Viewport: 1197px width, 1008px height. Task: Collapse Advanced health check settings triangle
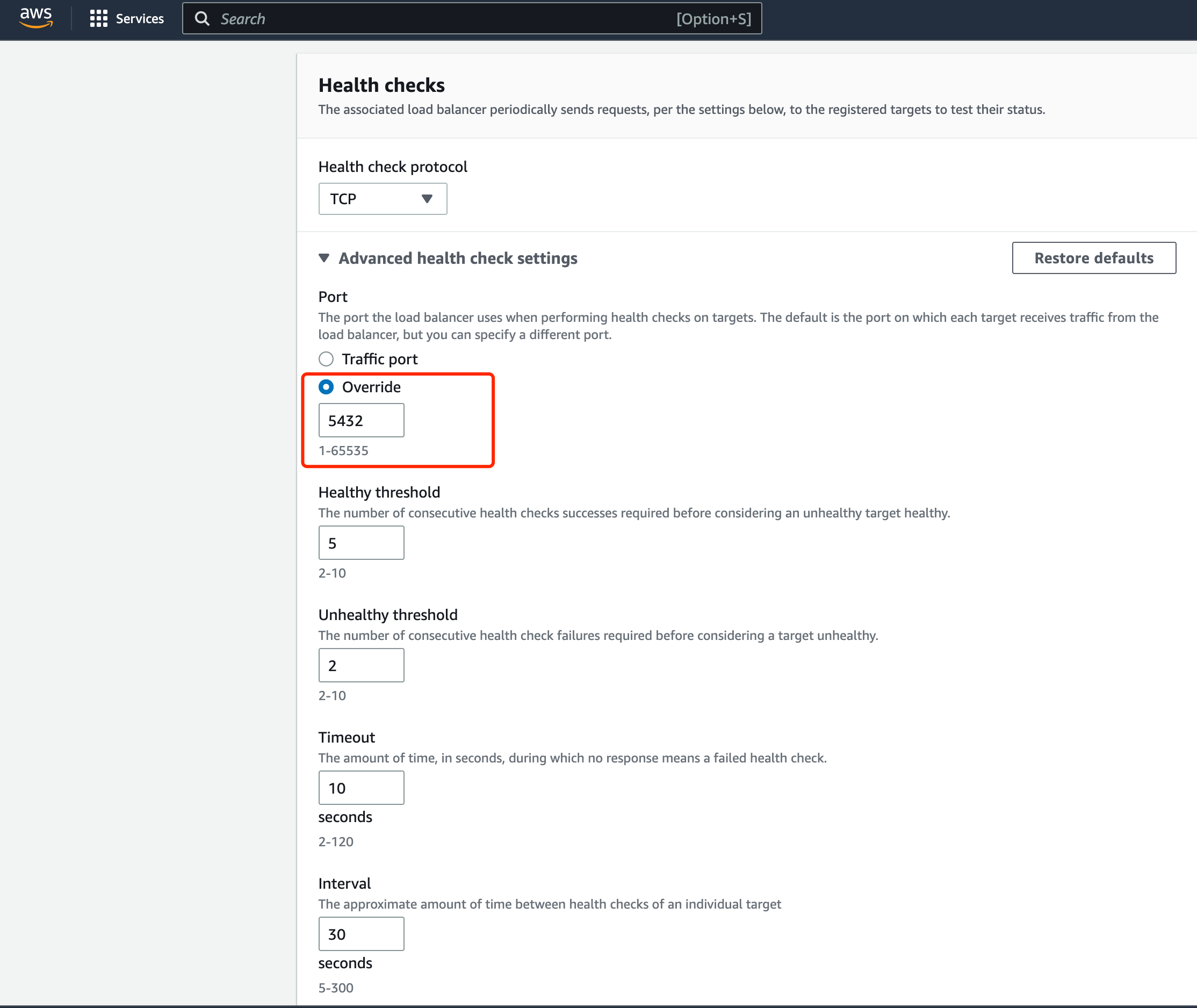tap(324, 258)
